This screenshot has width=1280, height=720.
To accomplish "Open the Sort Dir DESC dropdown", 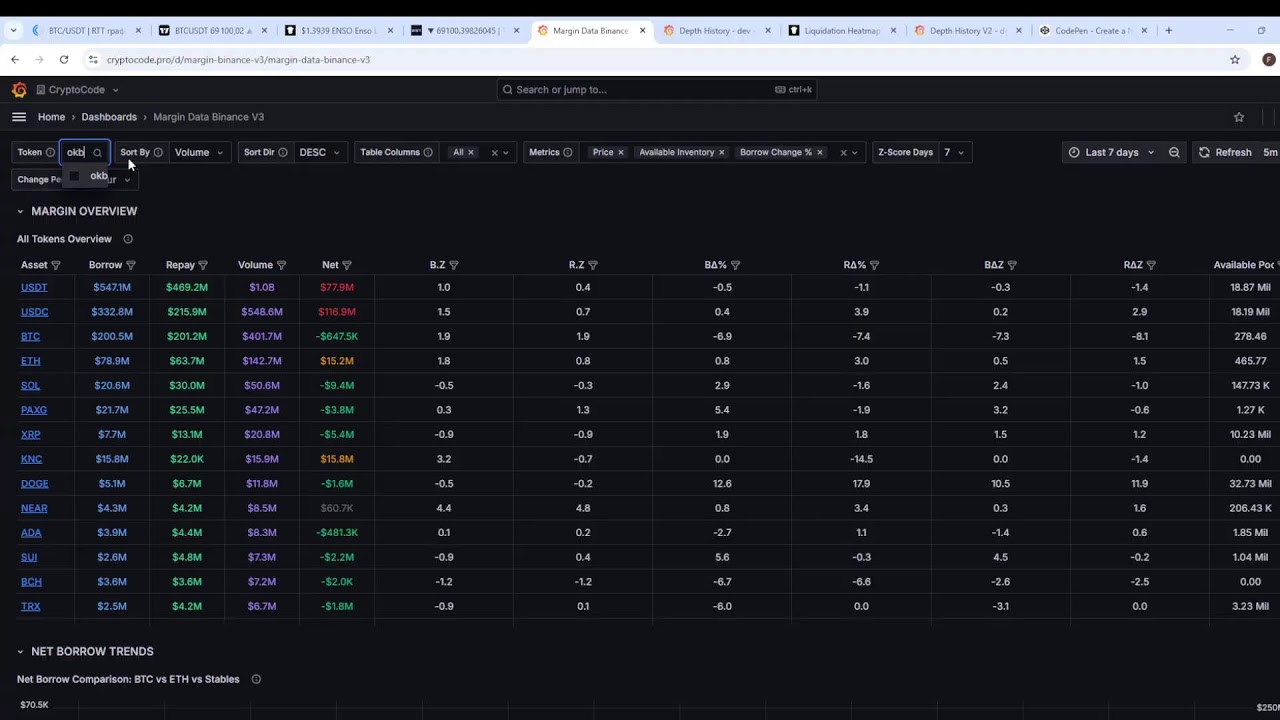I will click(319, 153).
